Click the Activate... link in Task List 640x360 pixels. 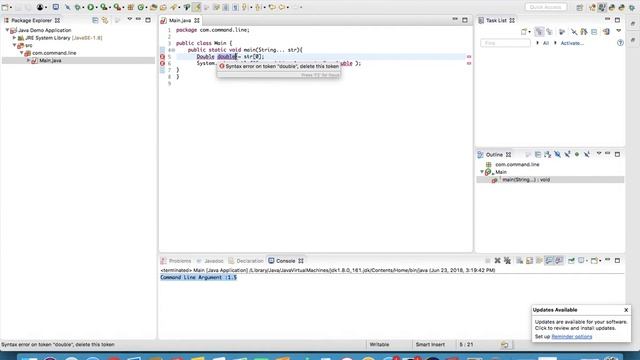tap(572, 43)
